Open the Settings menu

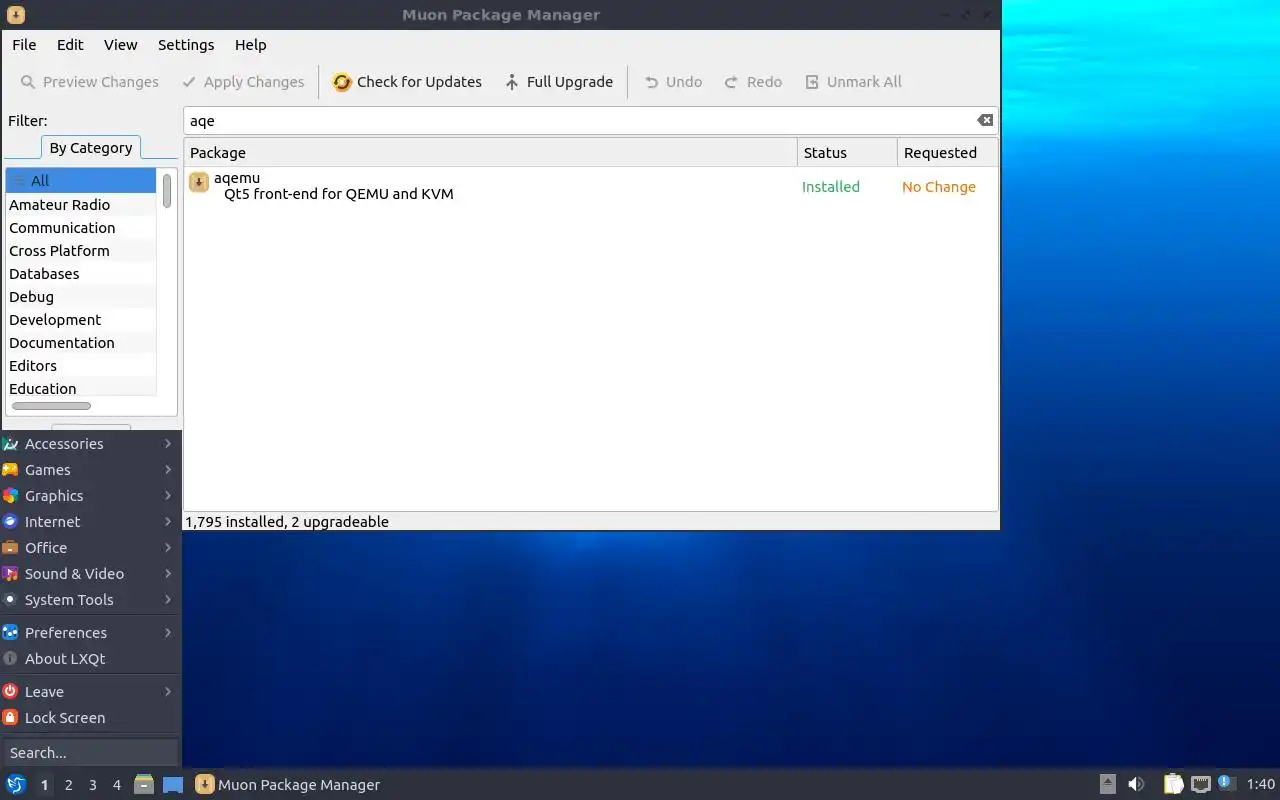pyautogui.click(x=186, y=45)
